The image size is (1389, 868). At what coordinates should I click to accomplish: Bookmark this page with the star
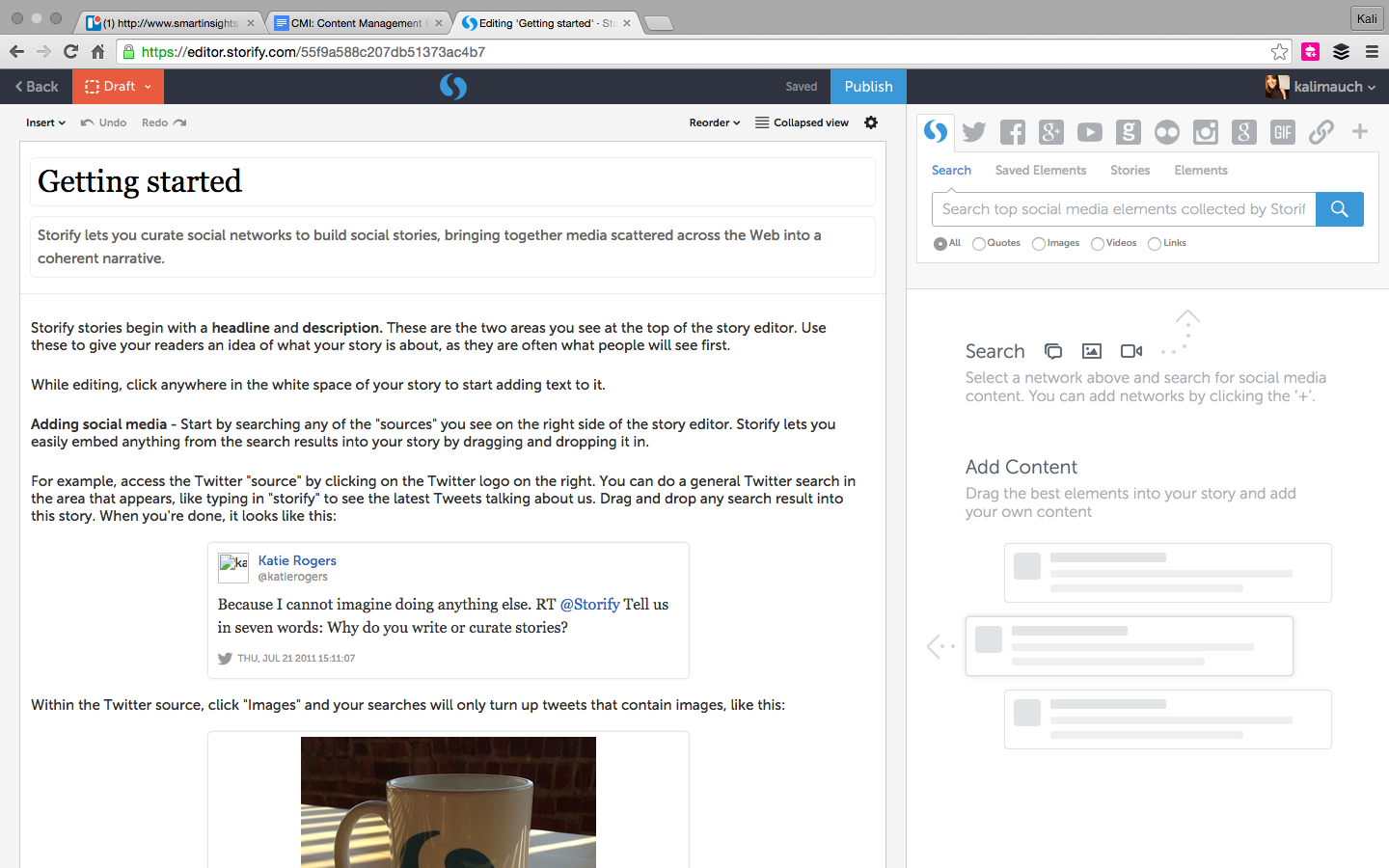point(1279,51)
